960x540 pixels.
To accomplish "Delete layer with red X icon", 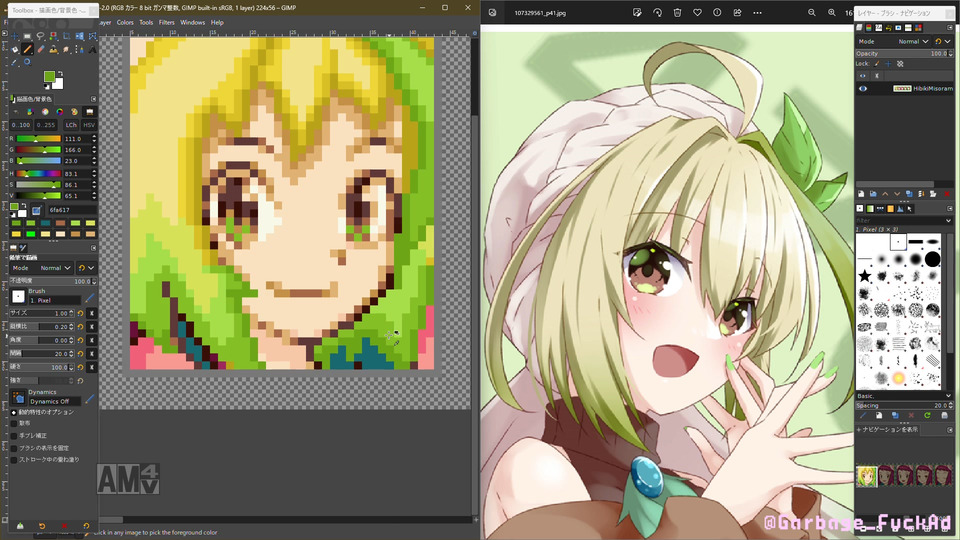I will click(947, 194).
